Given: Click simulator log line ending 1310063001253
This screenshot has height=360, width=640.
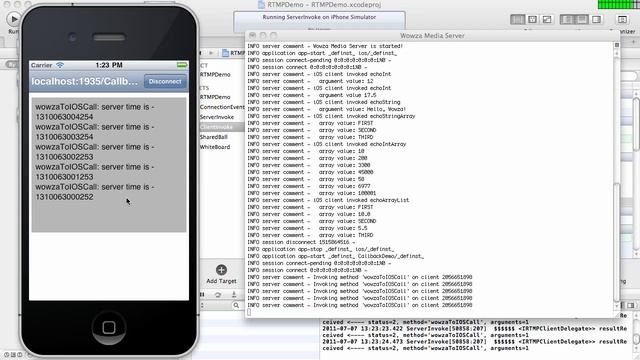Looking at the screenshot, I should point(95,171).
